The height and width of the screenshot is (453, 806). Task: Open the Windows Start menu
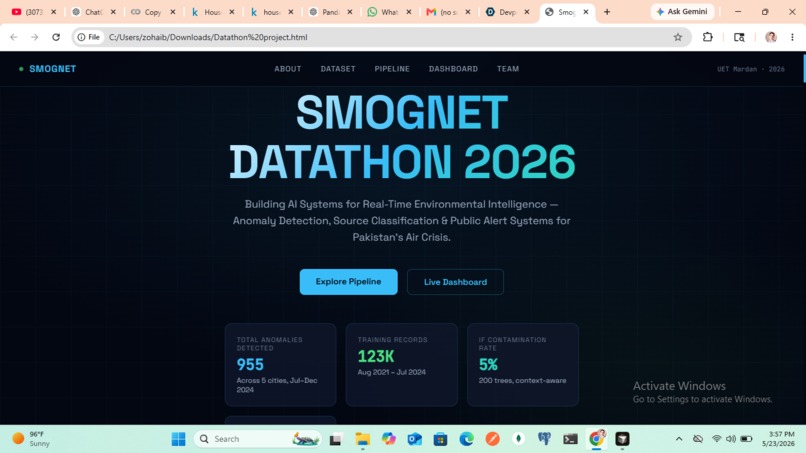click(x=178, y=439)
